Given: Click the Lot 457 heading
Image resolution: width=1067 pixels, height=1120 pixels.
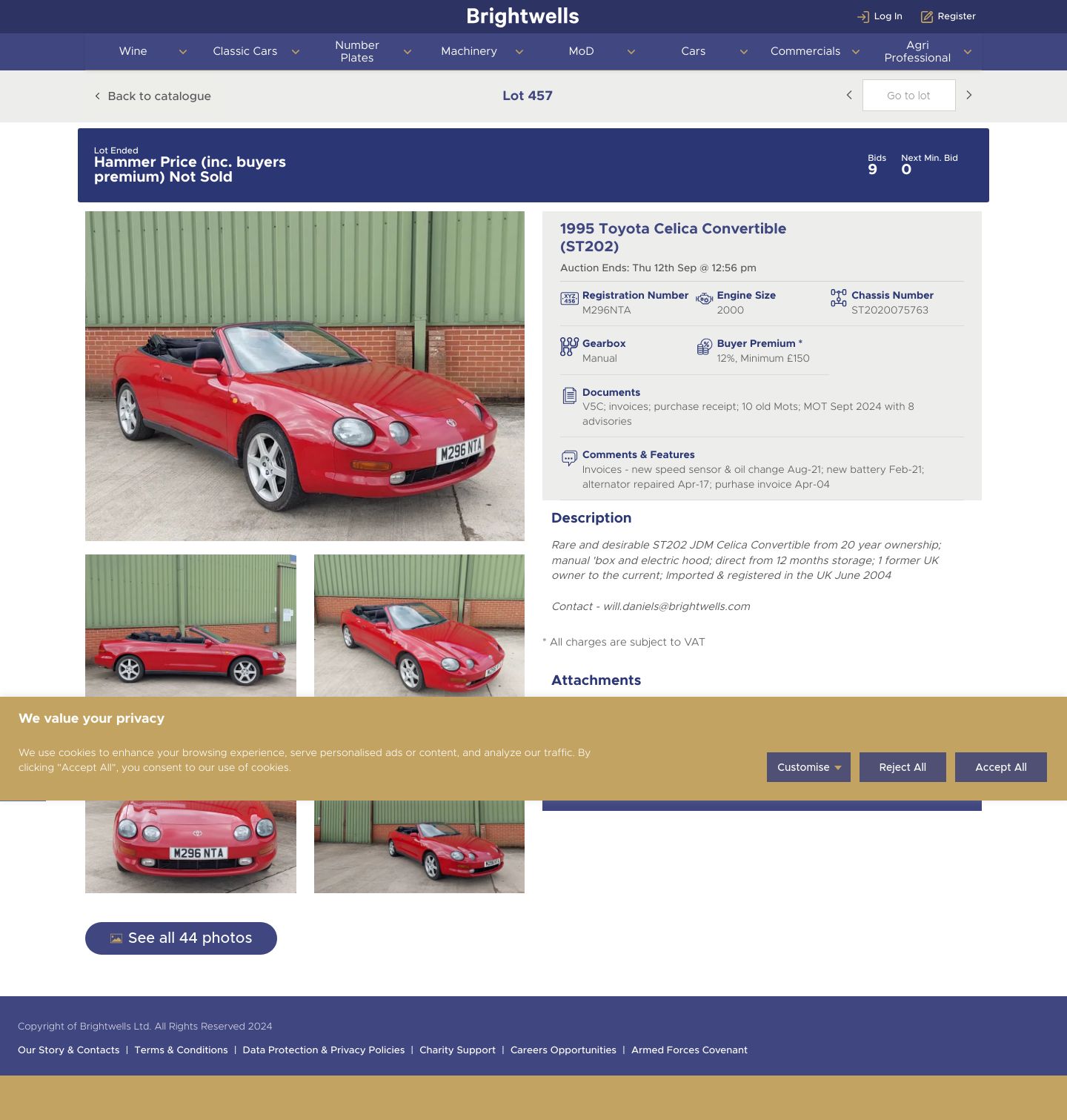Looking at the screenshot, I should coord(528,96).
